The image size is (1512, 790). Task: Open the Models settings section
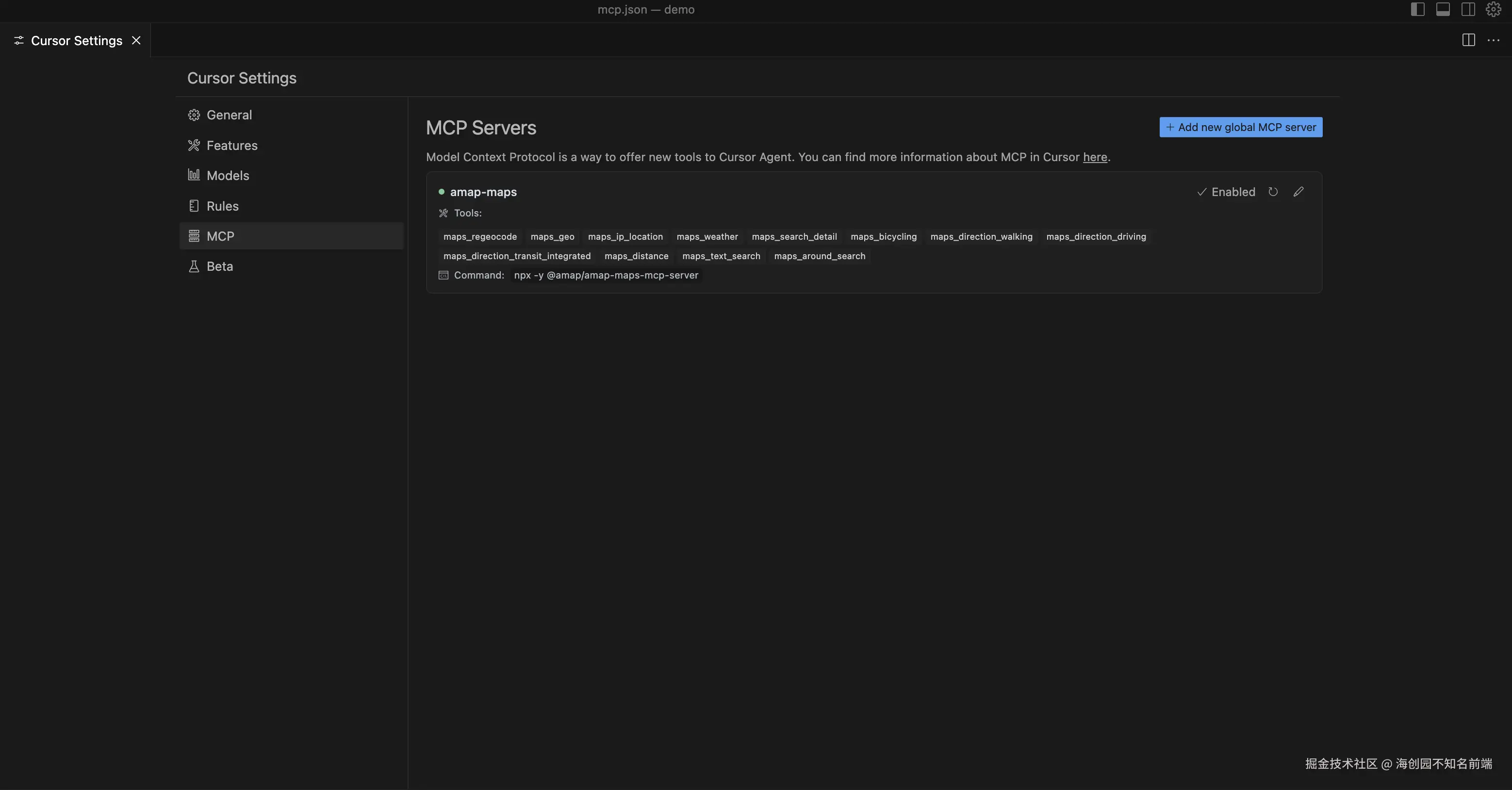click(291, 176)
